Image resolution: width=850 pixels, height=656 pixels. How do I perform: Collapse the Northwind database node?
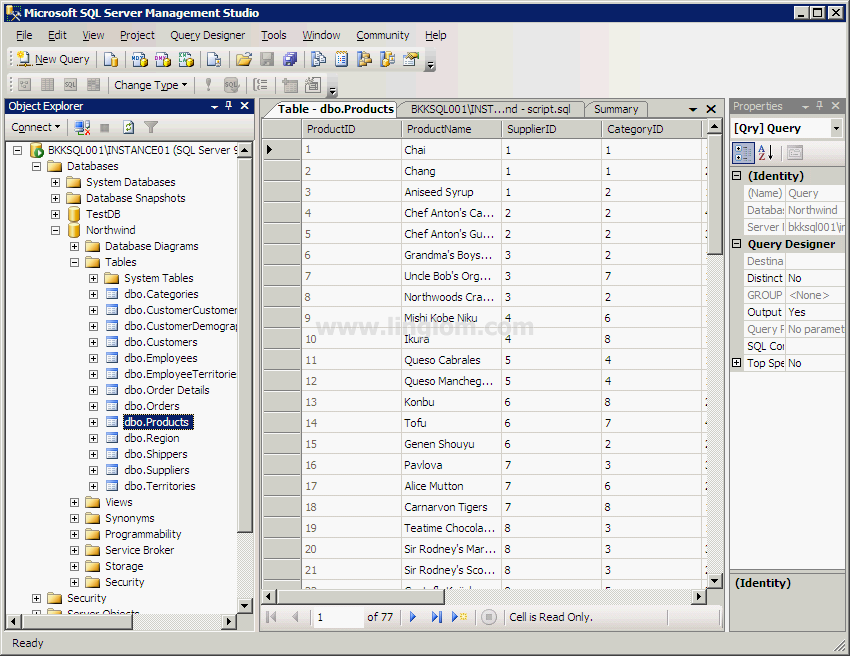click(x=55, y=230)
